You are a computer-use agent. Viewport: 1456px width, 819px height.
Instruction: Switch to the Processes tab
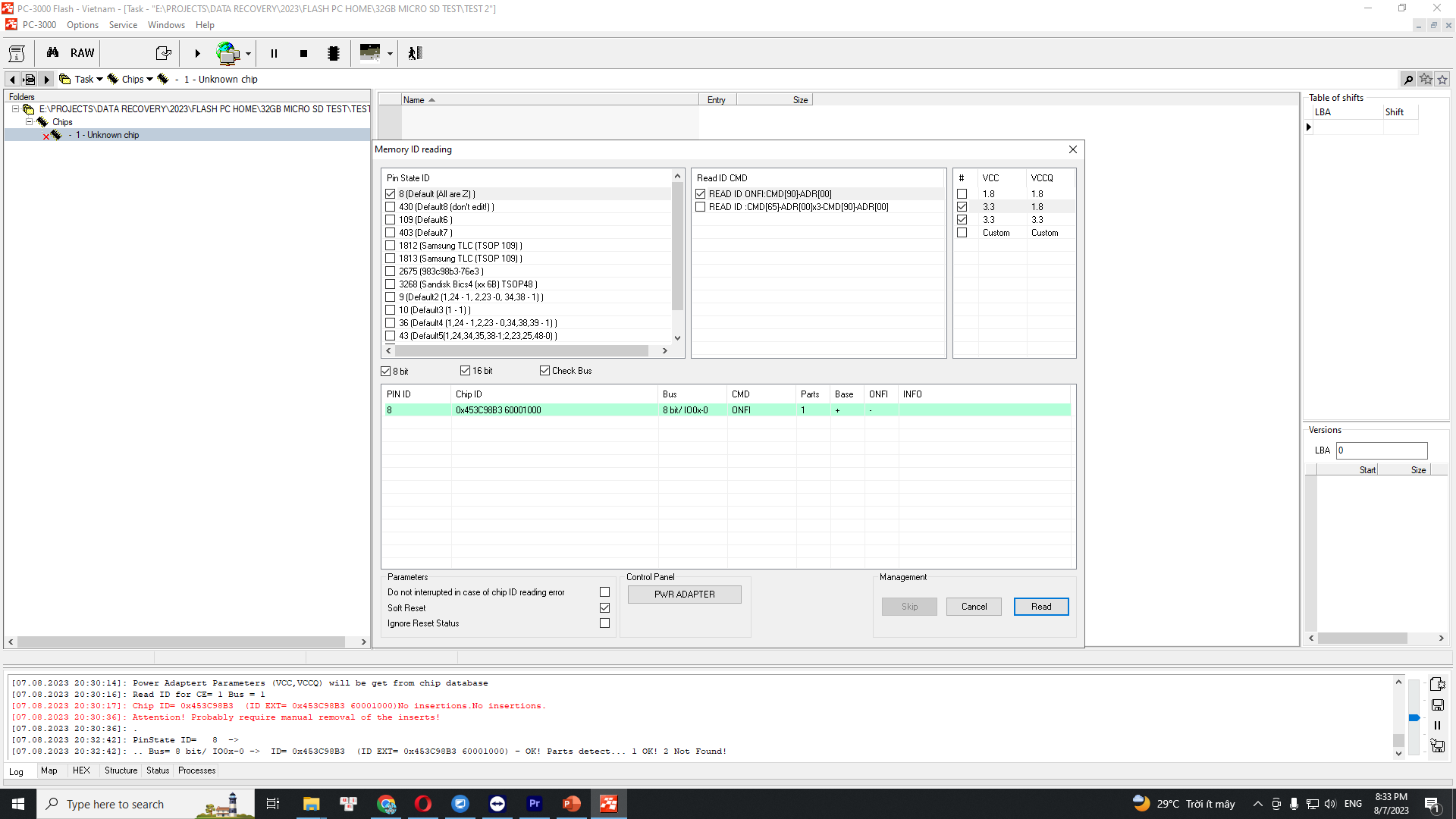tap(197, 770)
